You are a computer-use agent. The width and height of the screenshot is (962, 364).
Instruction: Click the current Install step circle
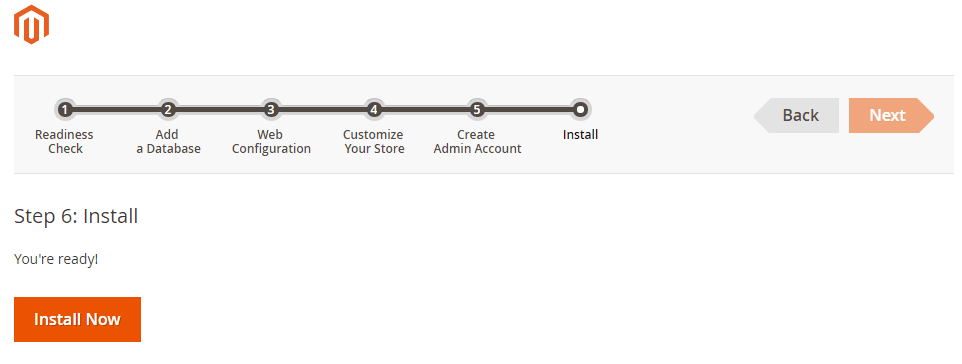click(580, 110)
